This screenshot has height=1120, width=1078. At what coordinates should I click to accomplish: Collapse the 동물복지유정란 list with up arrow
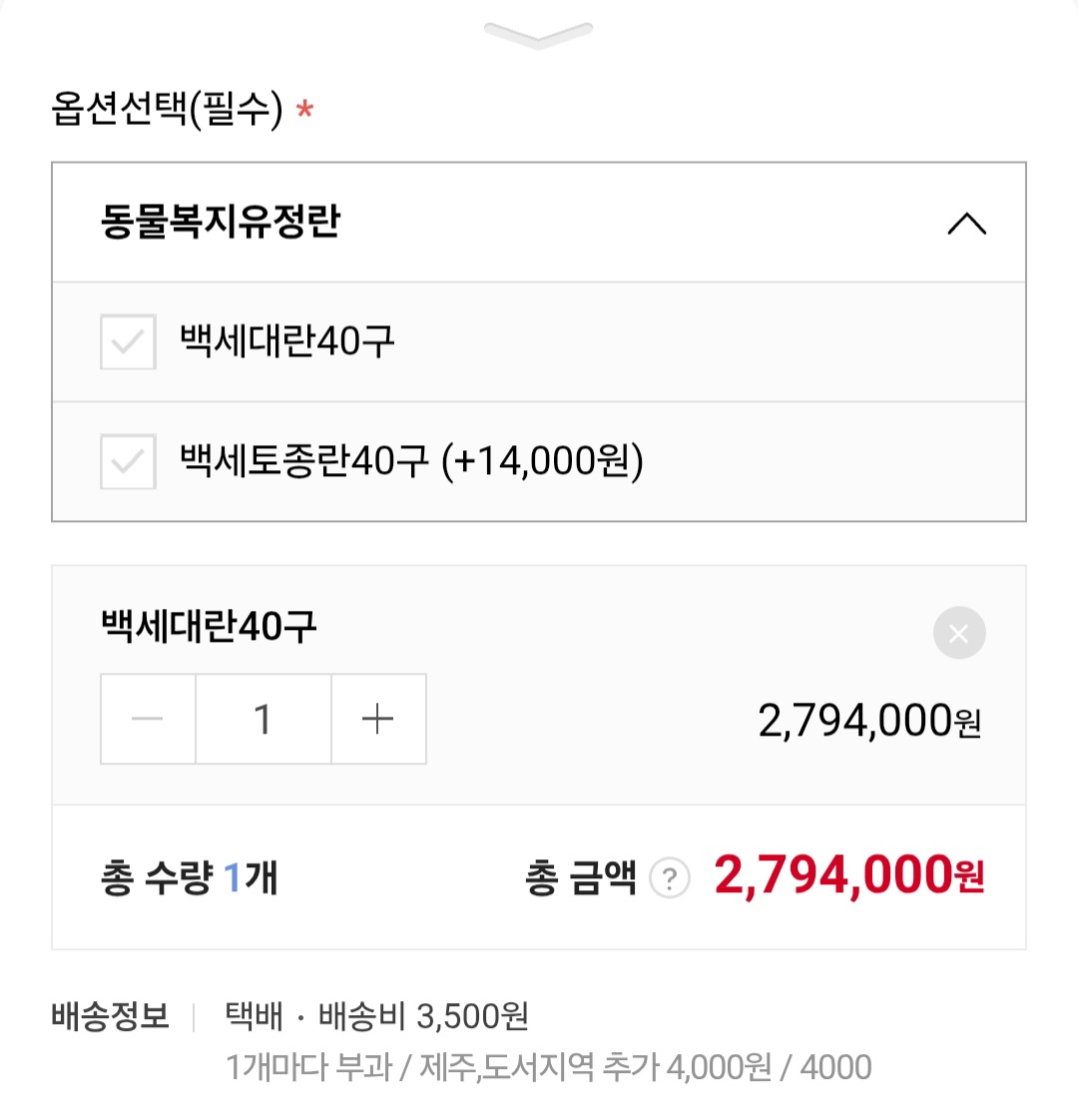pos(966,224)
